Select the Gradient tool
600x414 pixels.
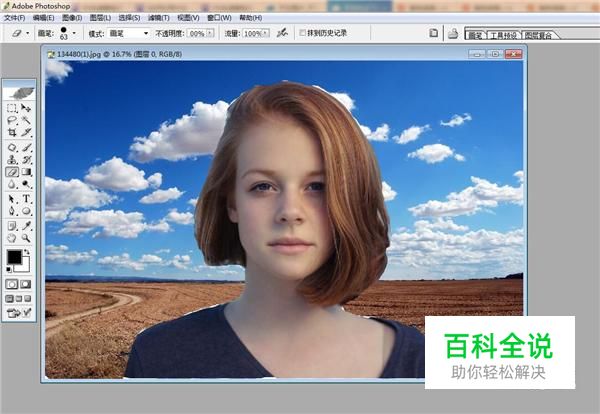point(26,172)
